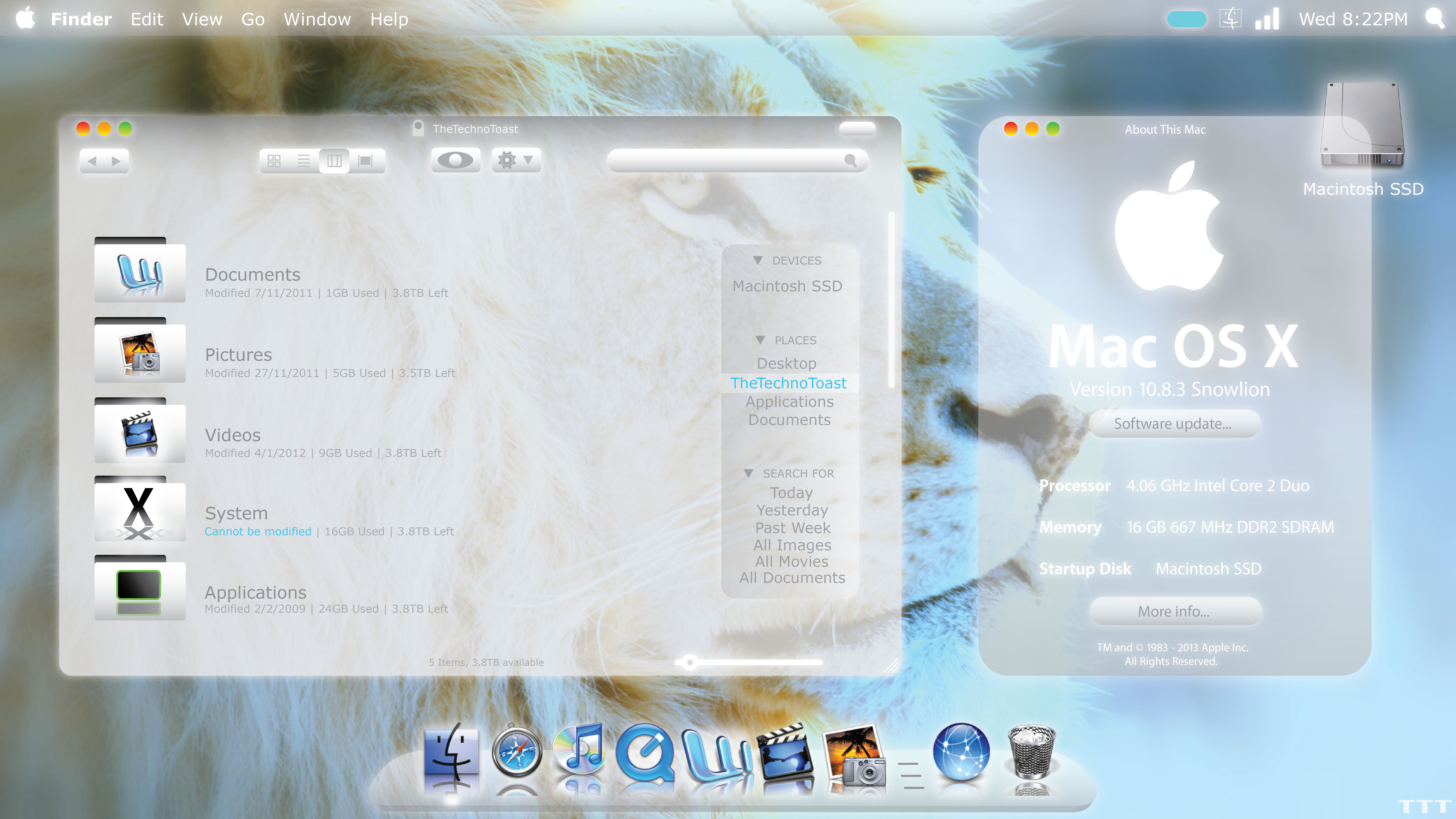Collapse the SEARCH FOR section triangle
The height and width of the screenshot is (819, 1456).
(x=748, y=474)
